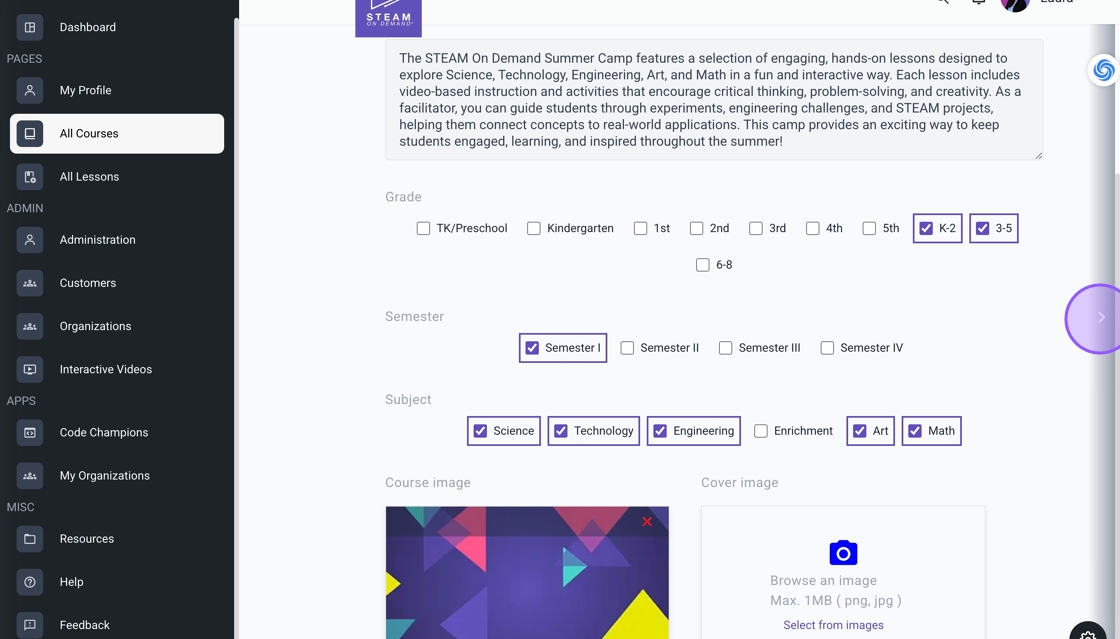
Task: Click the STEAM On Demand logo
Action: click(x=388, y=17)
